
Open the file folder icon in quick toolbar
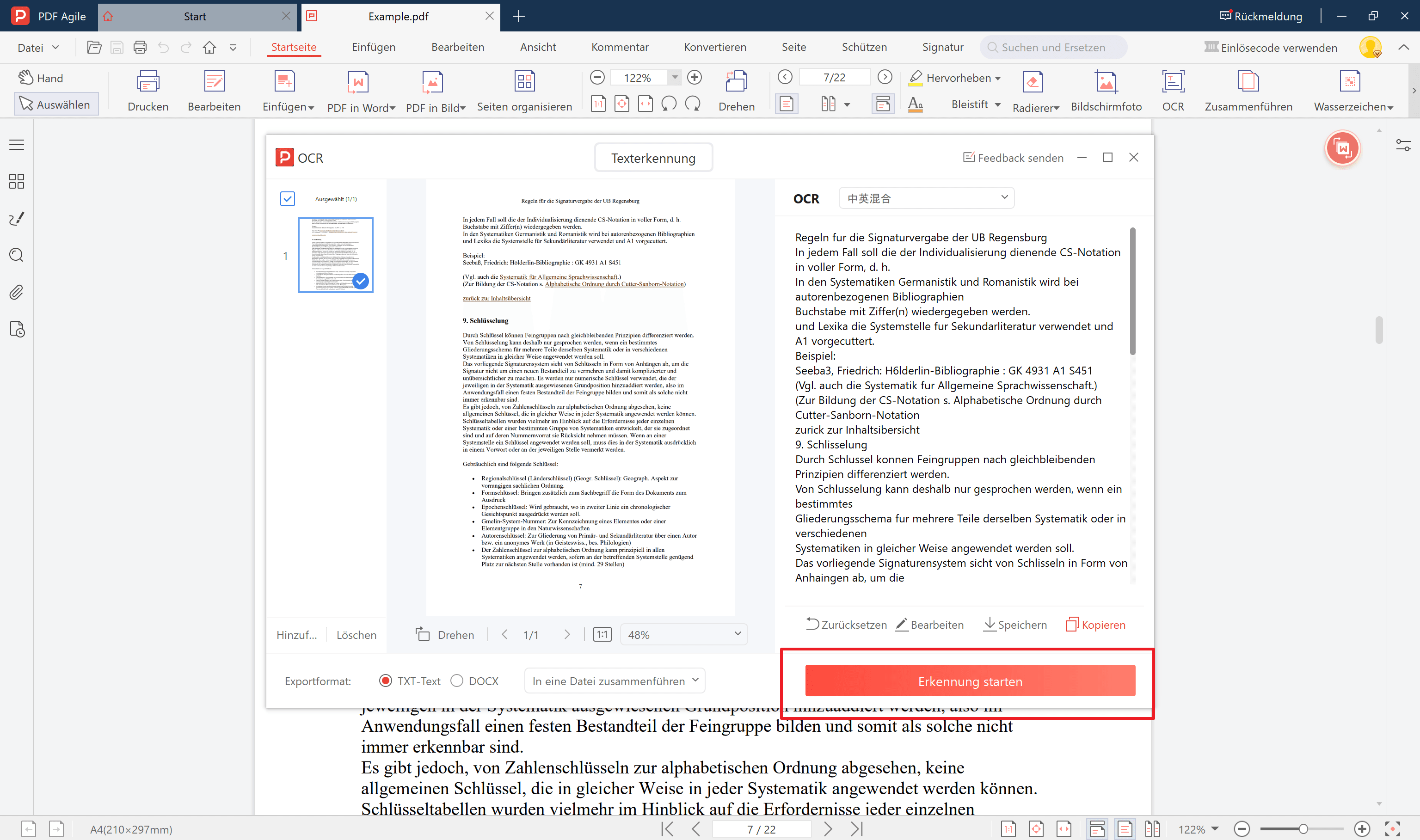pos(94,48)
